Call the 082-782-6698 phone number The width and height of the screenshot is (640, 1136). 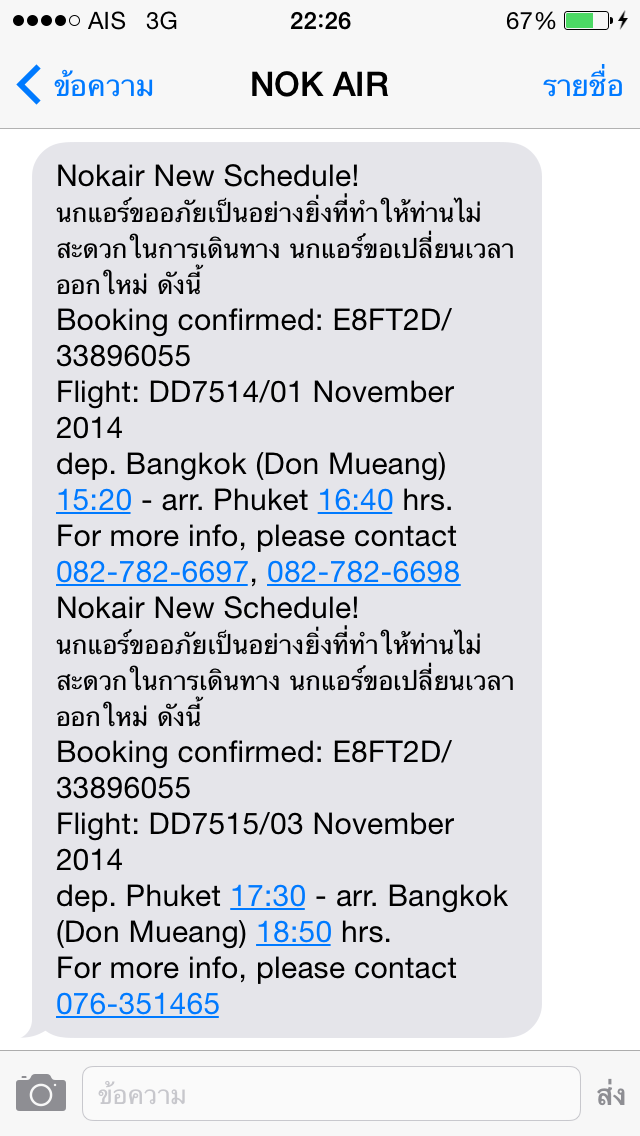point(364,572)
